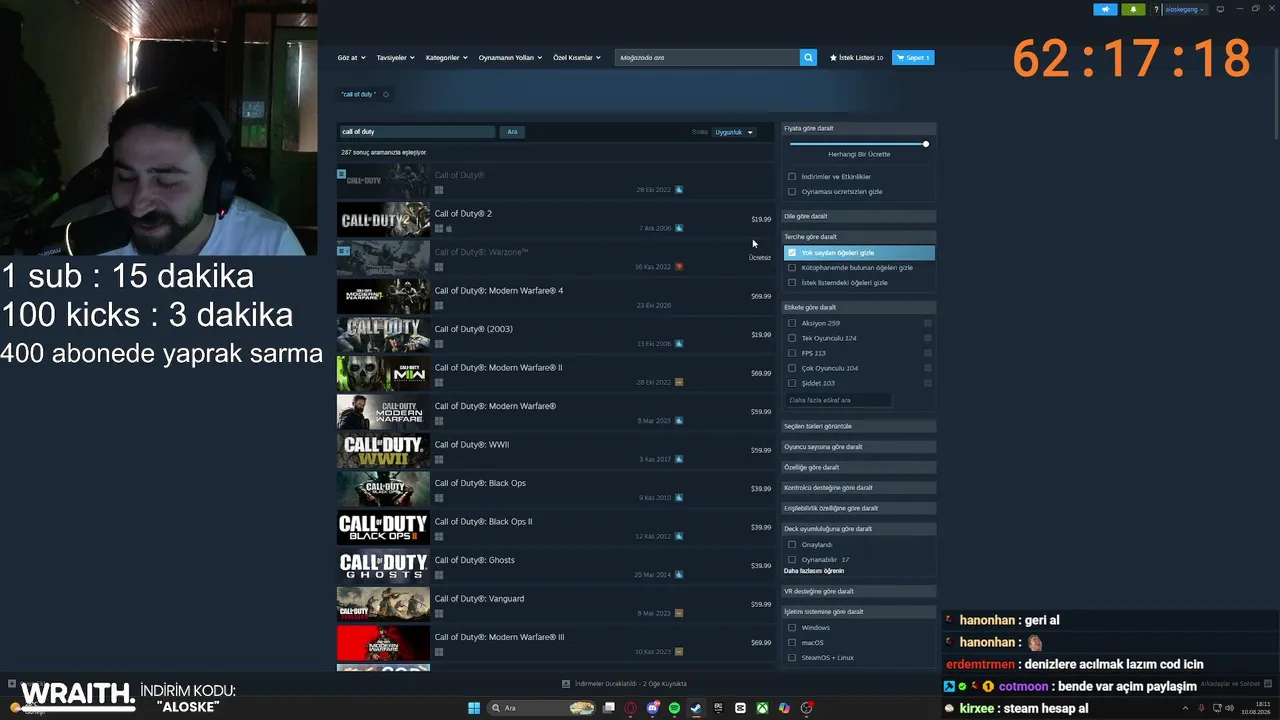Open the Call of Duty: Ghosts thumbnail

coord(383,566)
